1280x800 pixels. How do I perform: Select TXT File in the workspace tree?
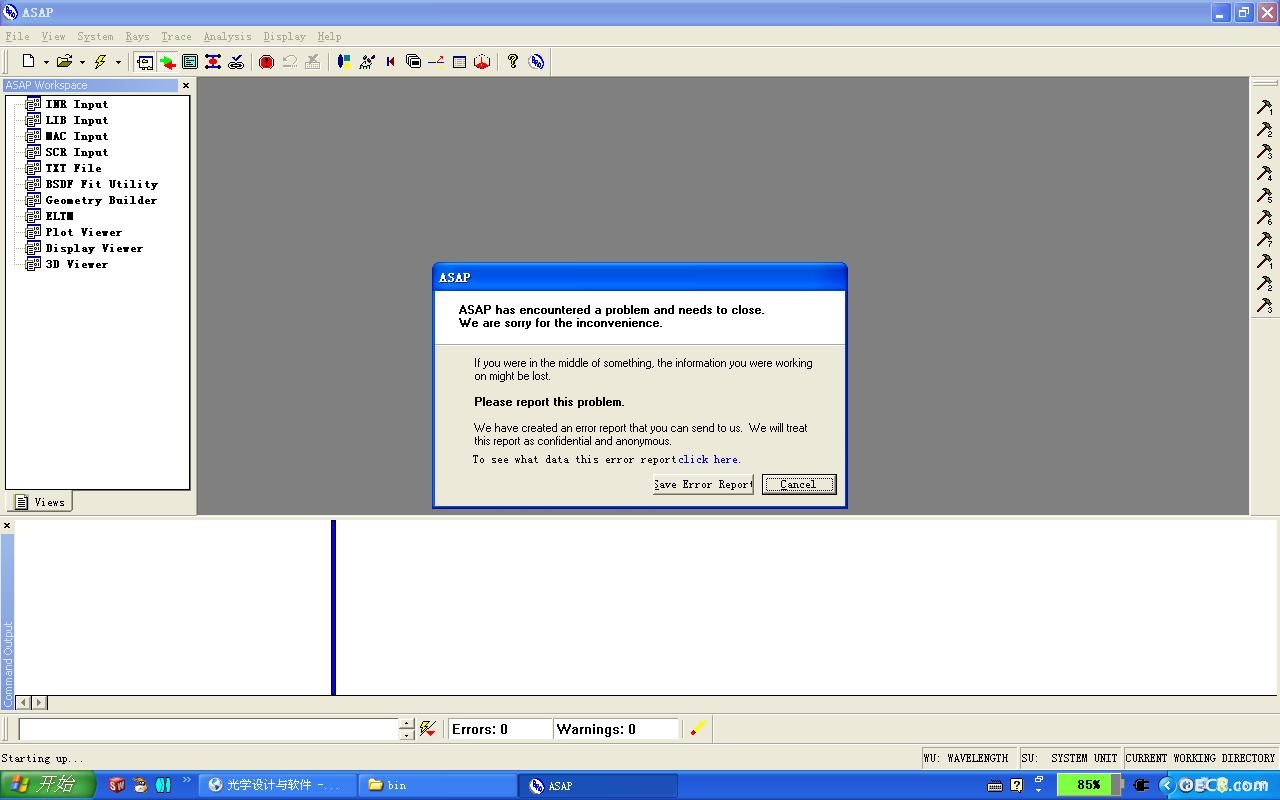point(73,168)
